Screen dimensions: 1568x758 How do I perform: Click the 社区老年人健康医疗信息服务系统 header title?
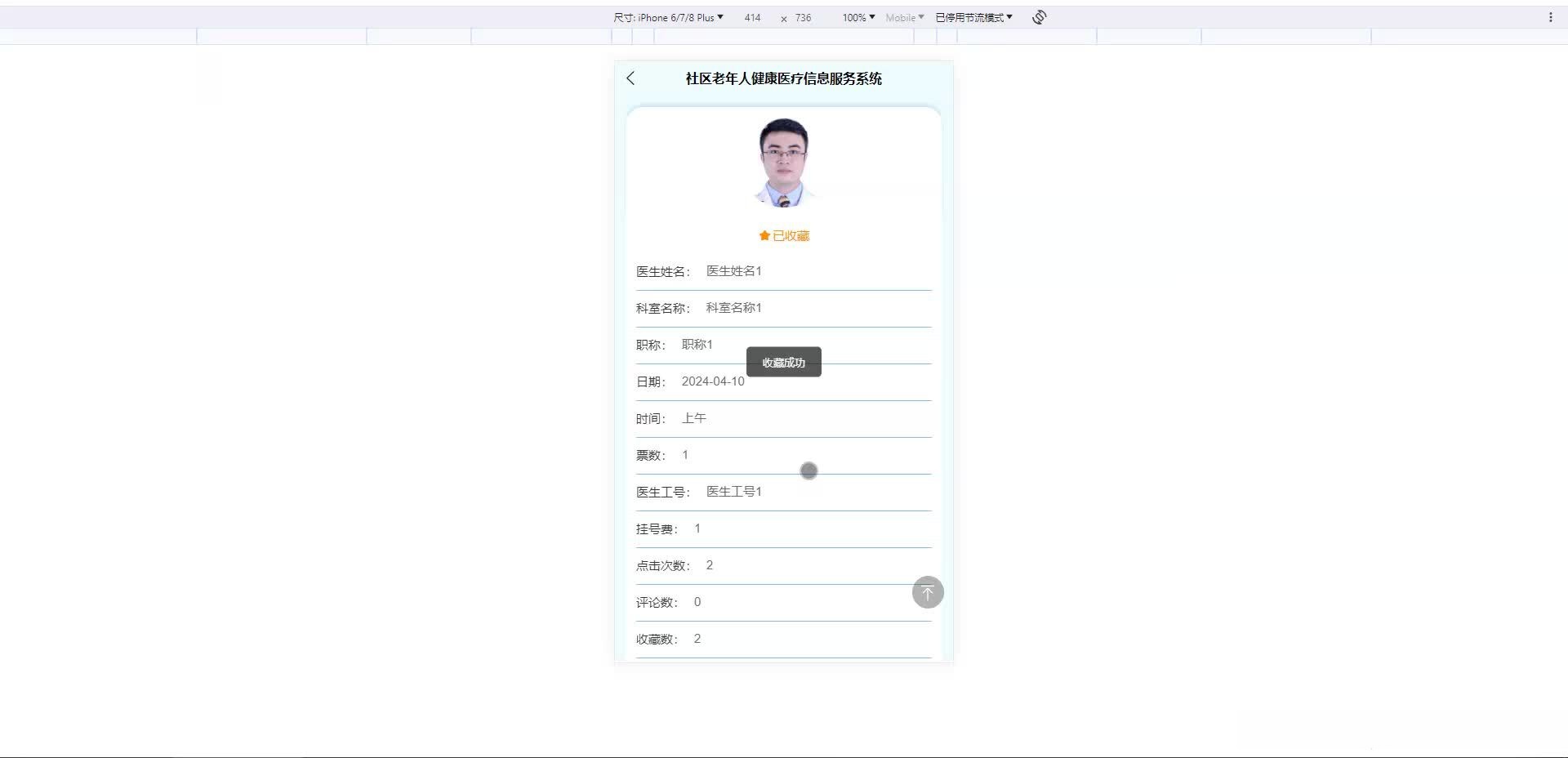tap(783, 78)
